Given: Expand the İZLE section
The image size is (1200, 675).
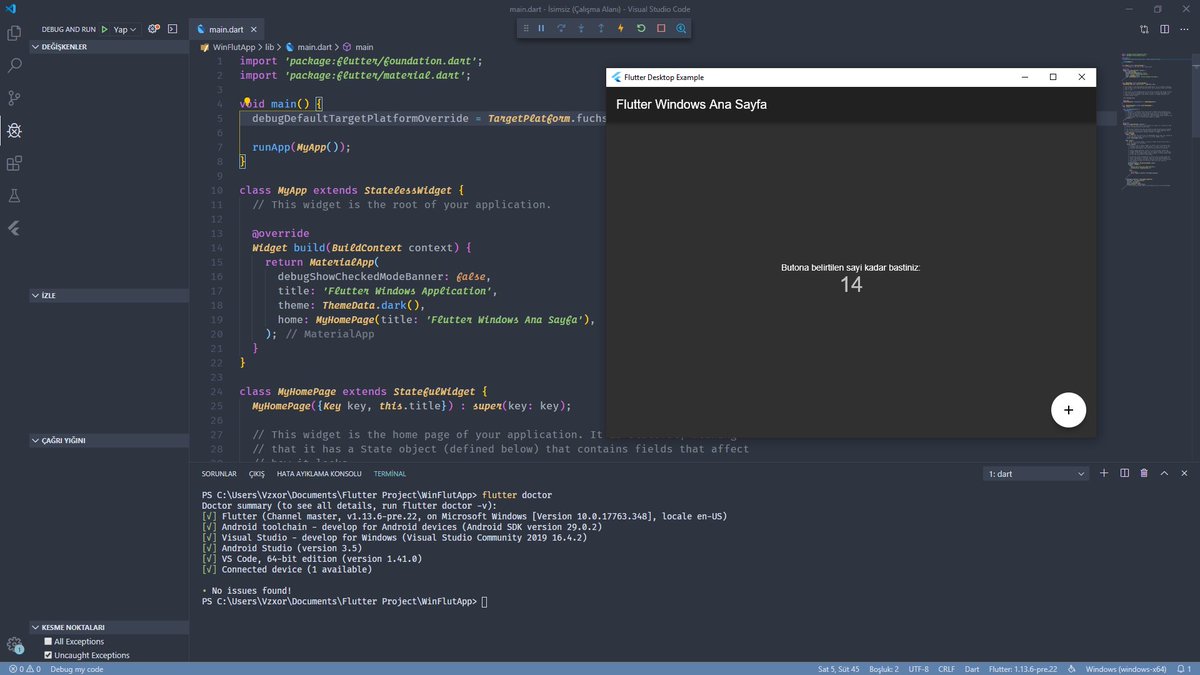Looking at the screenshot, I should [108, 296].
